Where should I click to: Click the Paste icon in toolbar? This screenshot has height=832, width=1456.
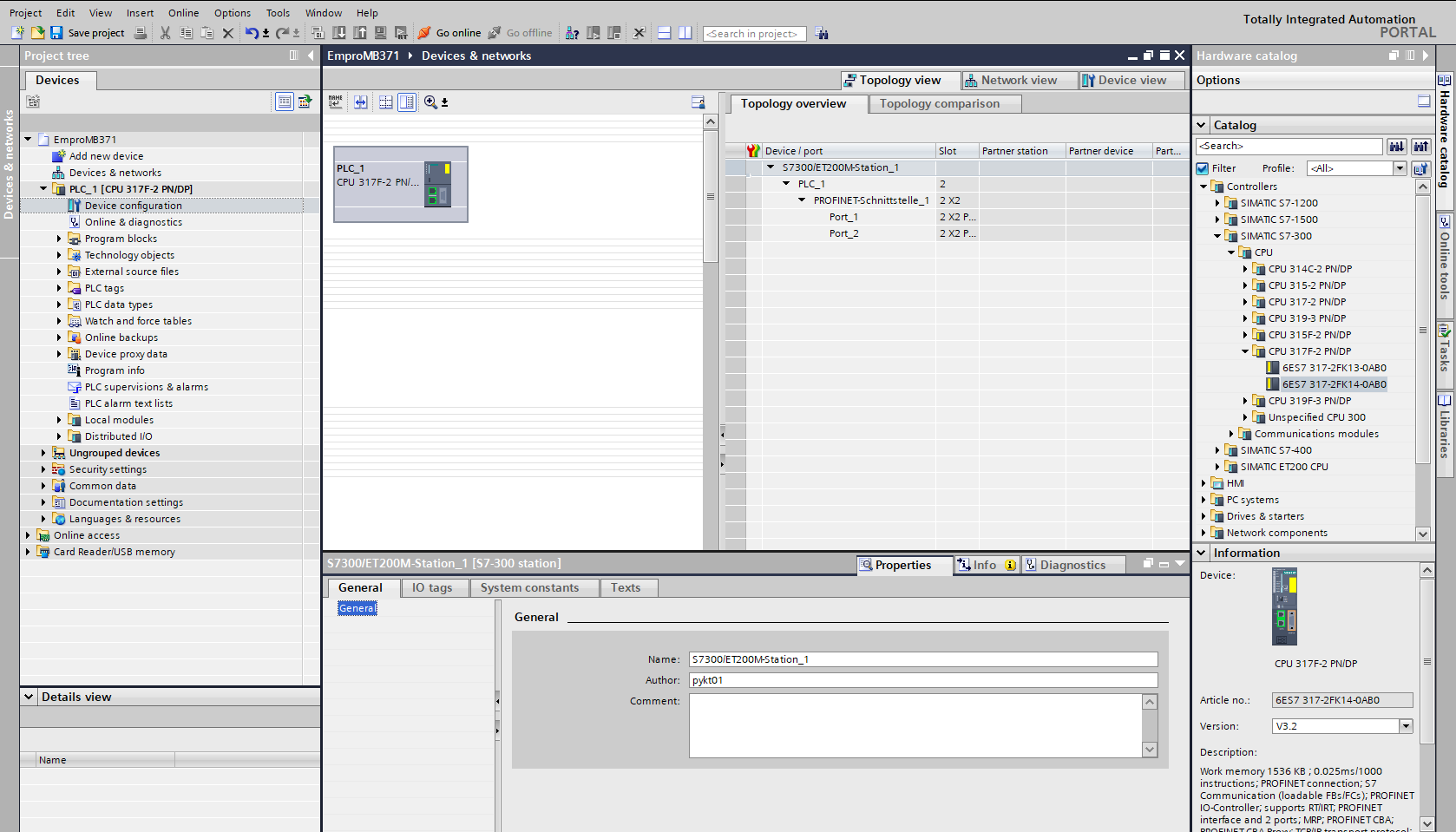(x=207, y=33)
